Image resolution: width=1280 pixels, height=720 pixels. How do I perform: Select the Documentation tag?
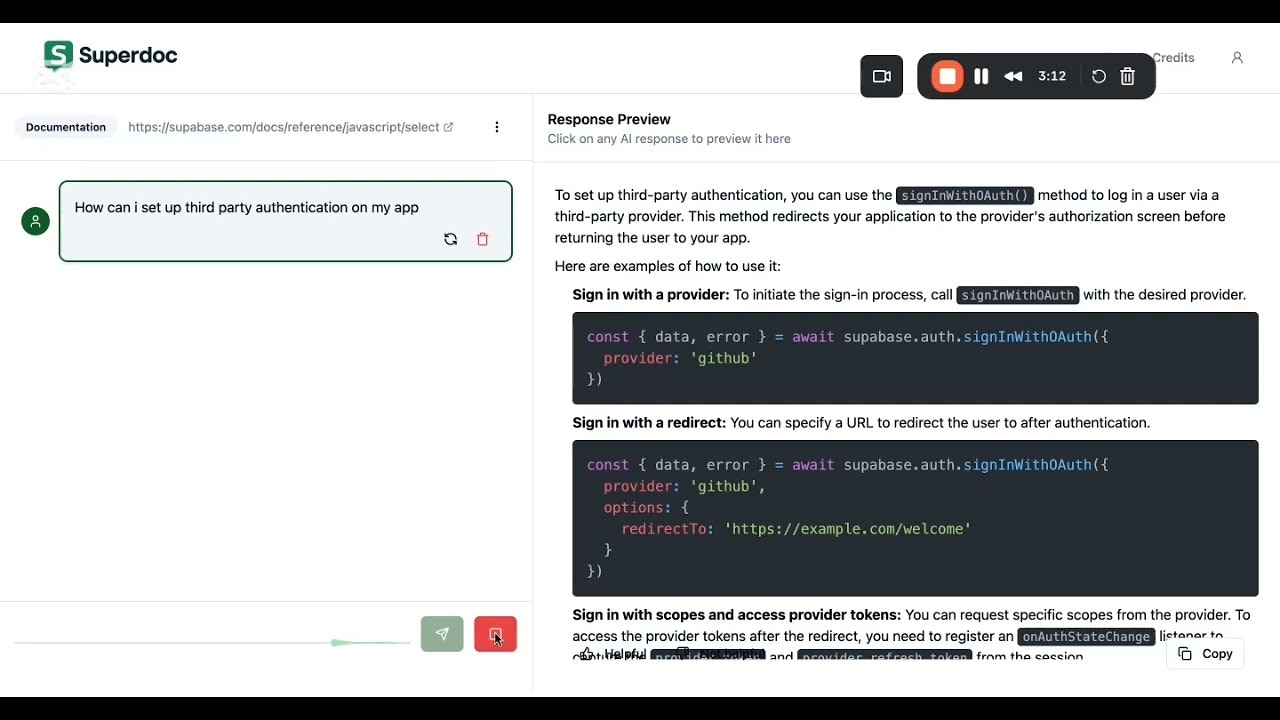[x=66, y=127]
